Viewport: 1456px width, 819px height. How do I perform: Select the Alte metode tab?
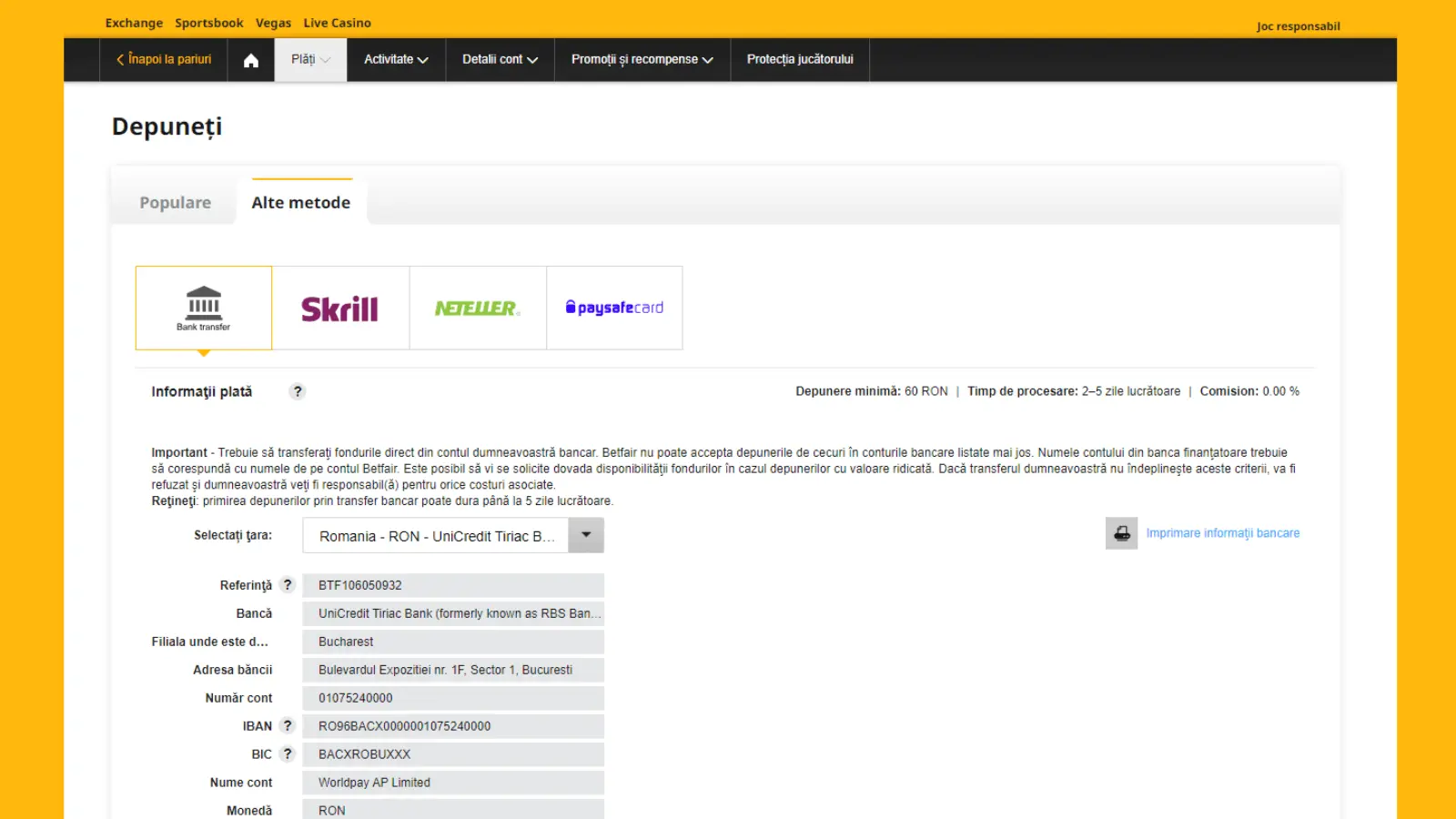click(301, 202)
